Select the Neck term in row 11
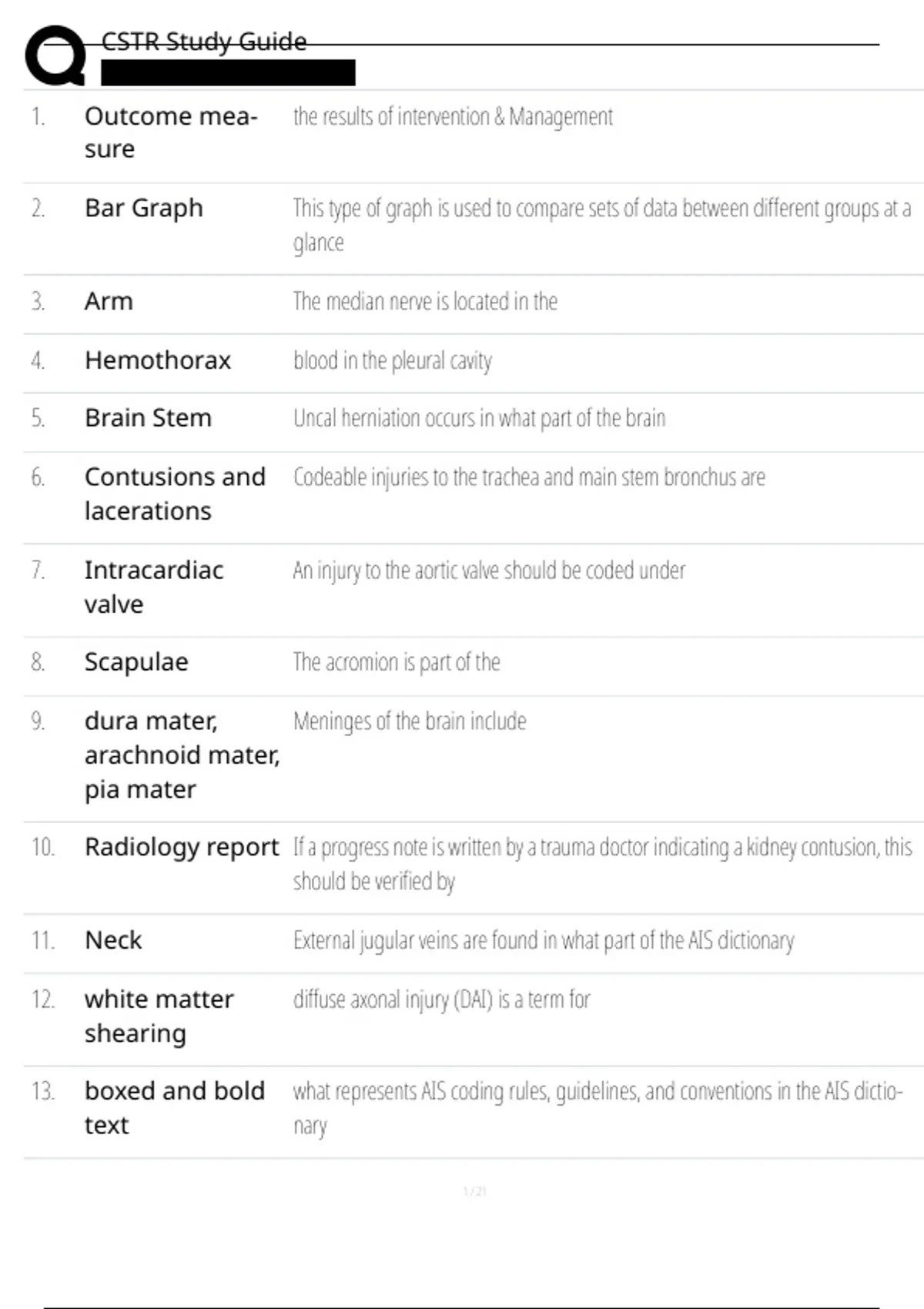 pyautogui.click(x=113, y=940)
